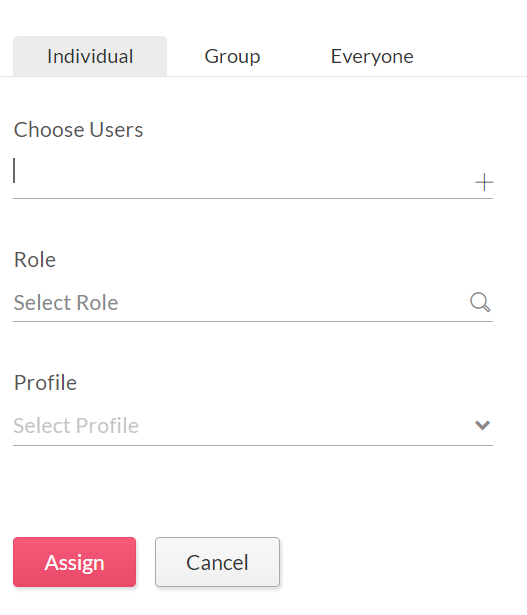
Task: Switch to the Group tab
Action: [x=232, y=56]
